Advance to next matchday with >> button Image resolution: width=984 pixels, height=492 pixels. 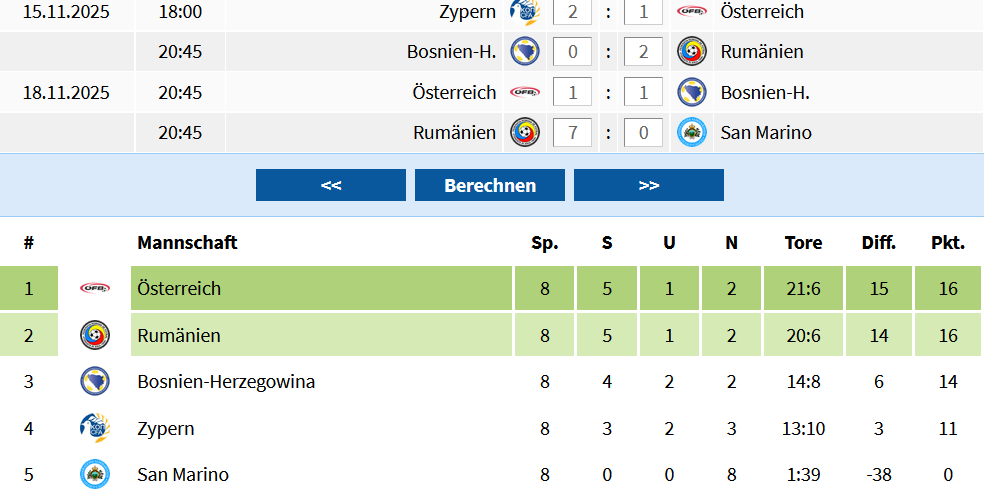click(648, 185)
